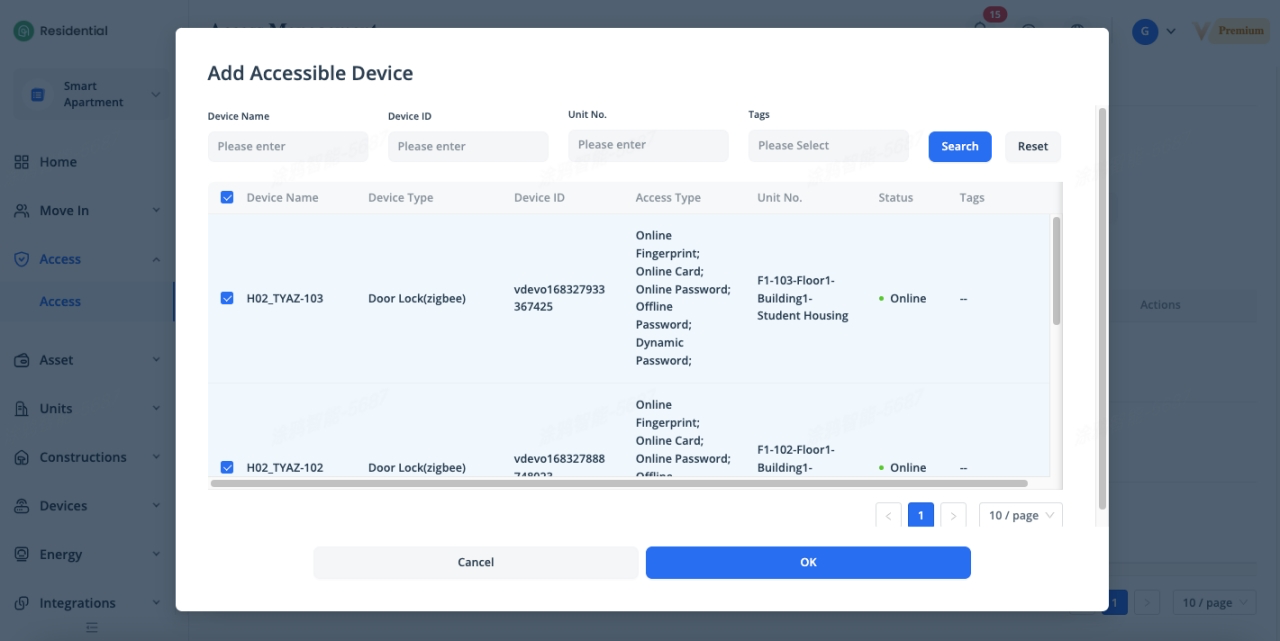Select the Access submenu item
Screen dimensions: 1280x641
[x=60, y=302]
